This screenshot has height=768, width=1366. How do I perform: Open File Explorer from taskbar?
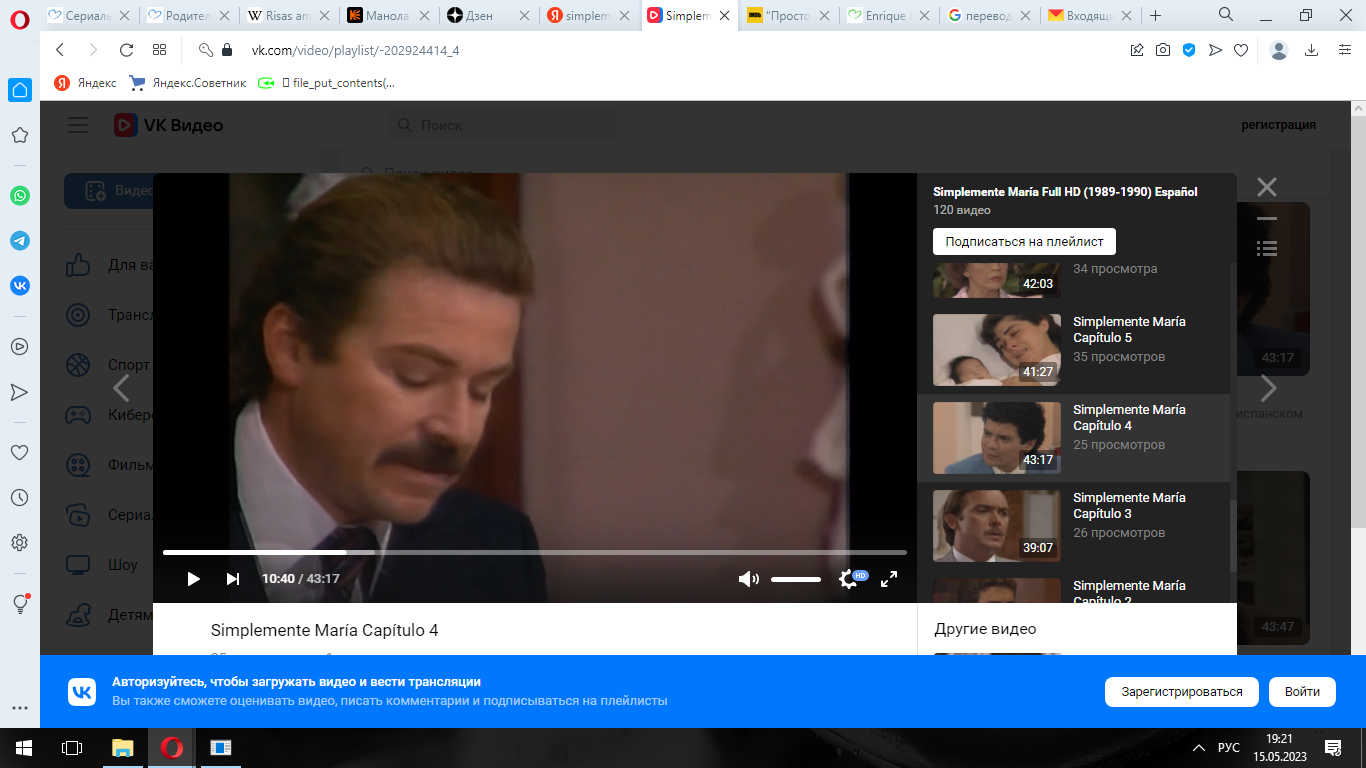tap(122, 747)
